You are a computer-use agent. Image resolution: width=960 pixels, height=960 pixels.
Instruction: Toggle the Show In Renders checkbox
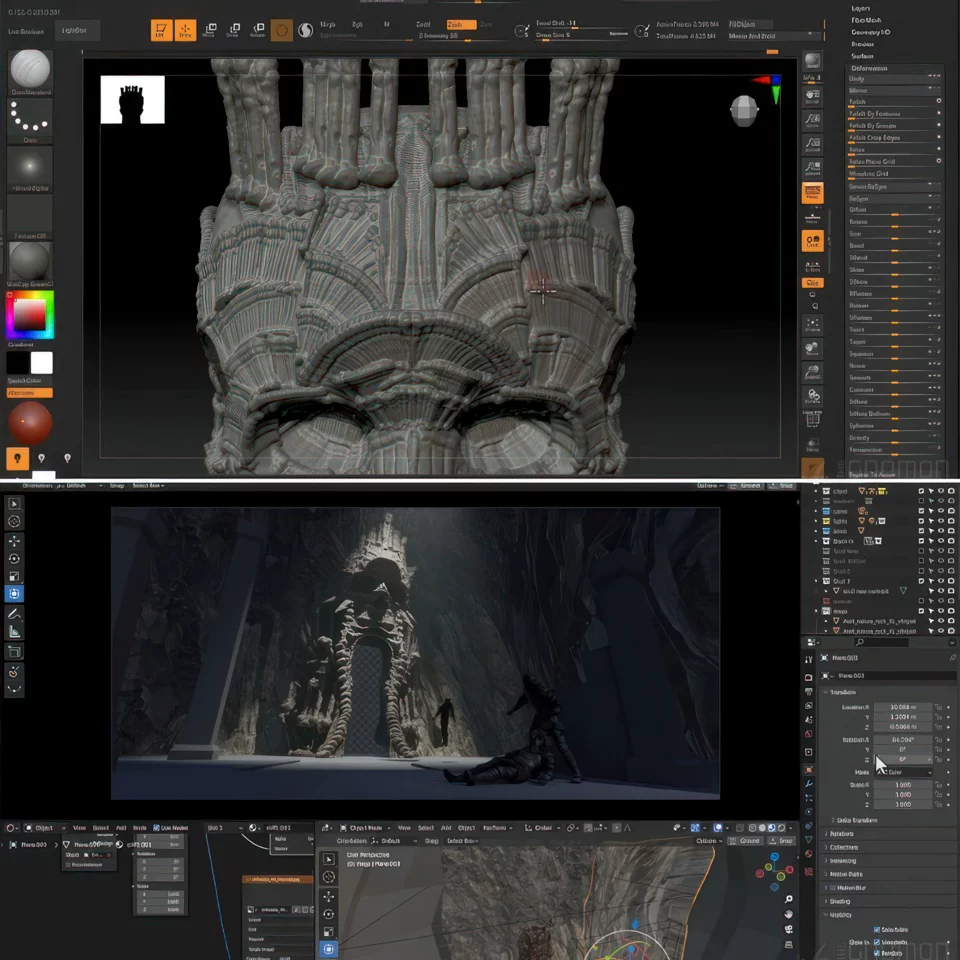tap(877, 953)
